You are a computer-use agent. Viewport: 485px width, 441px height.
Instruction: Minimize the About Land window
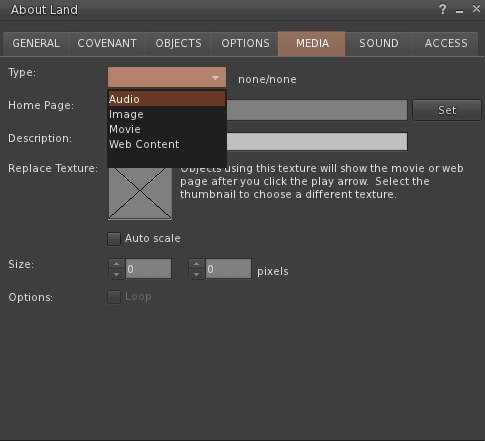(x=460, y=11)
